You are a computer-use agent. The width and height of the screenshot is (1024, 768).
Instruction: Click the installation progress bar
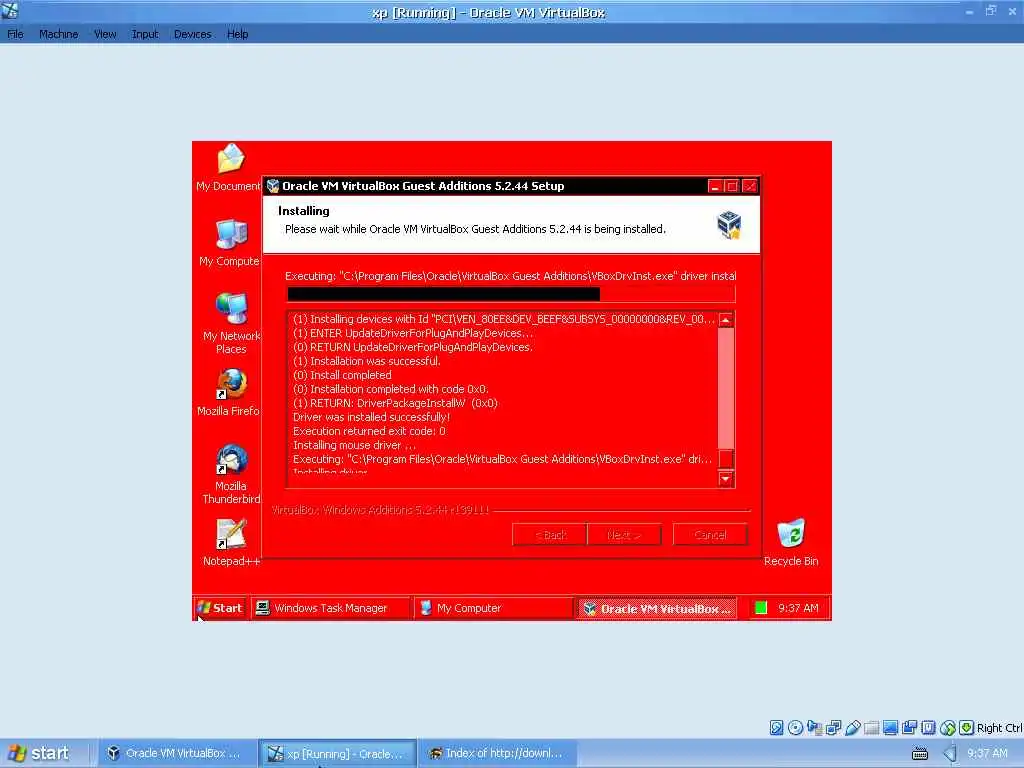click(x=511, y=295)
